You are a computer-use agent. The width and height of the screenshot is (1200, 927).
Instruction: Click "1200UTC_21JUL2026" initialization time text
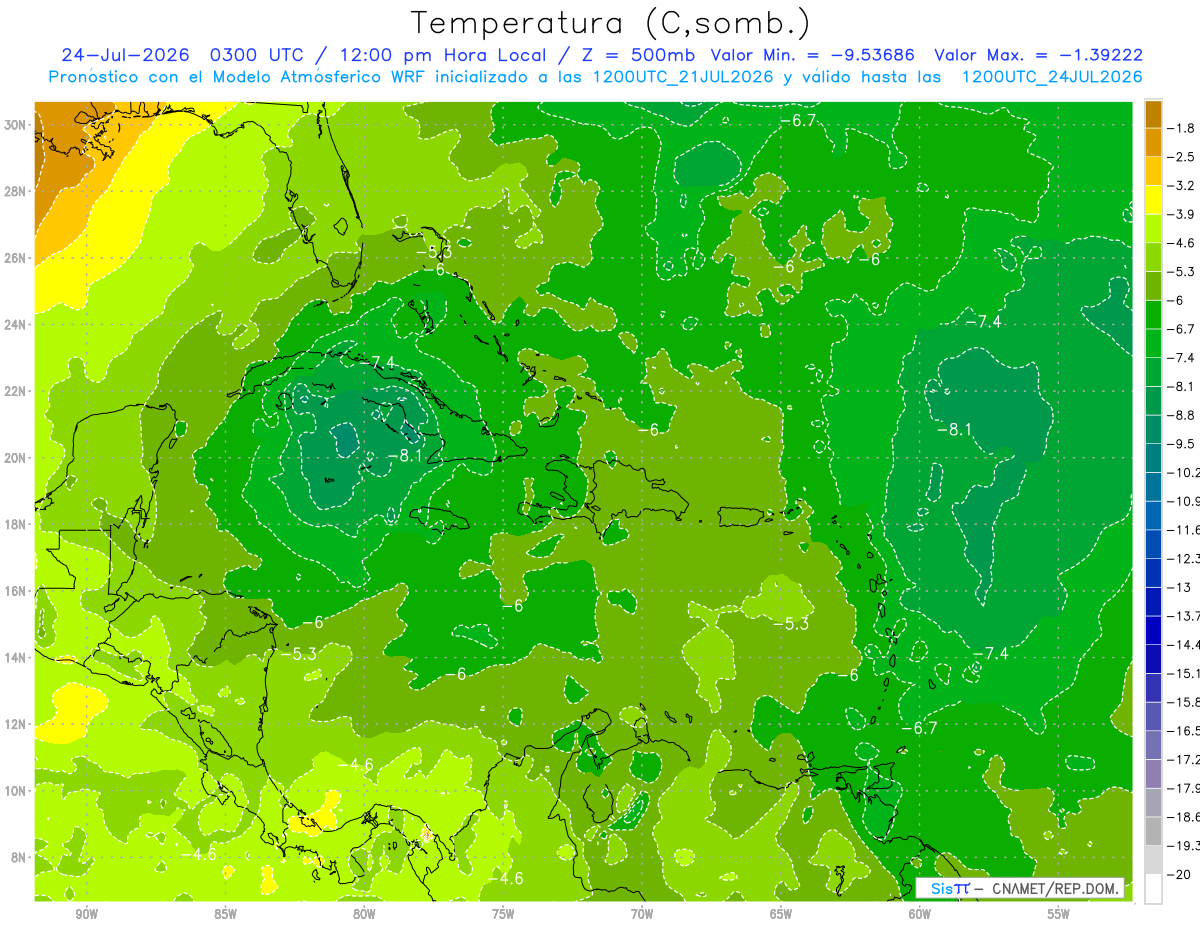pyautogui.click(x=678, y=77)
